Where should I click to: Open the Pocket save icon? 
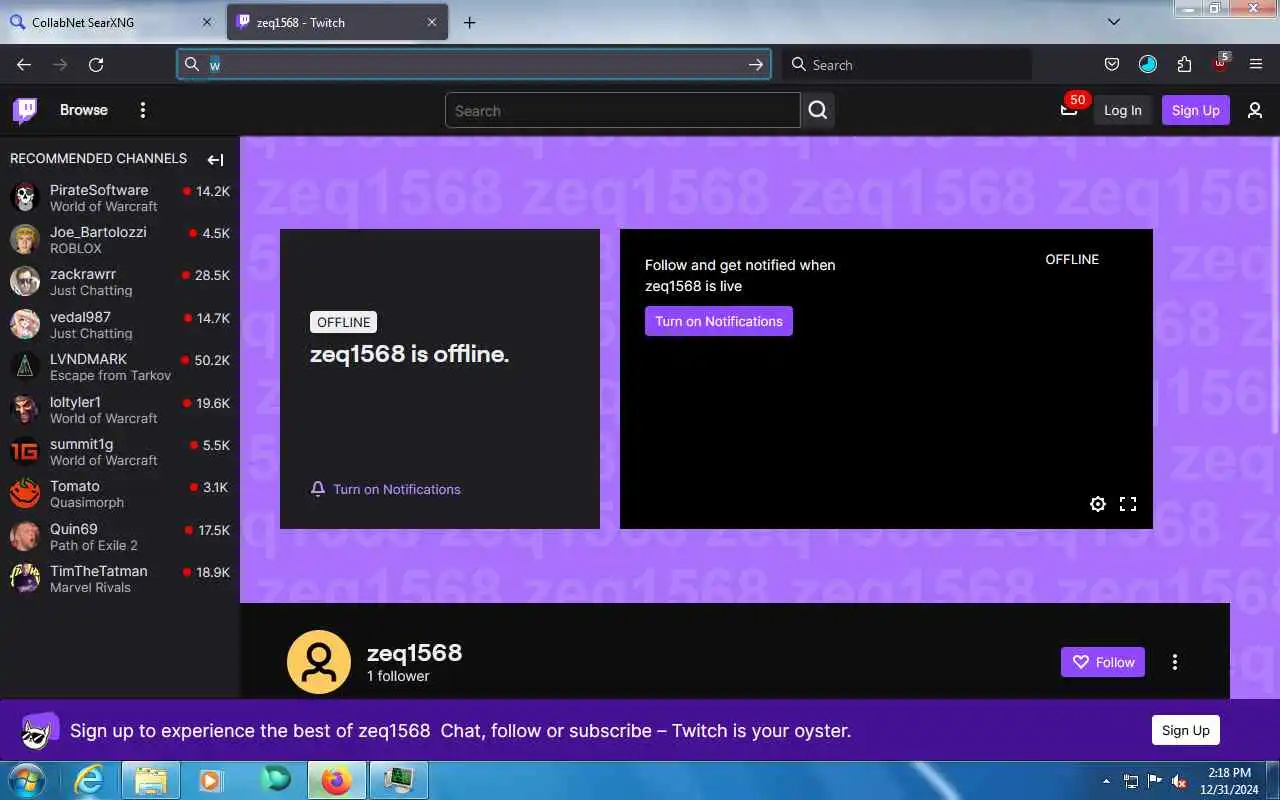[1111, 64]
